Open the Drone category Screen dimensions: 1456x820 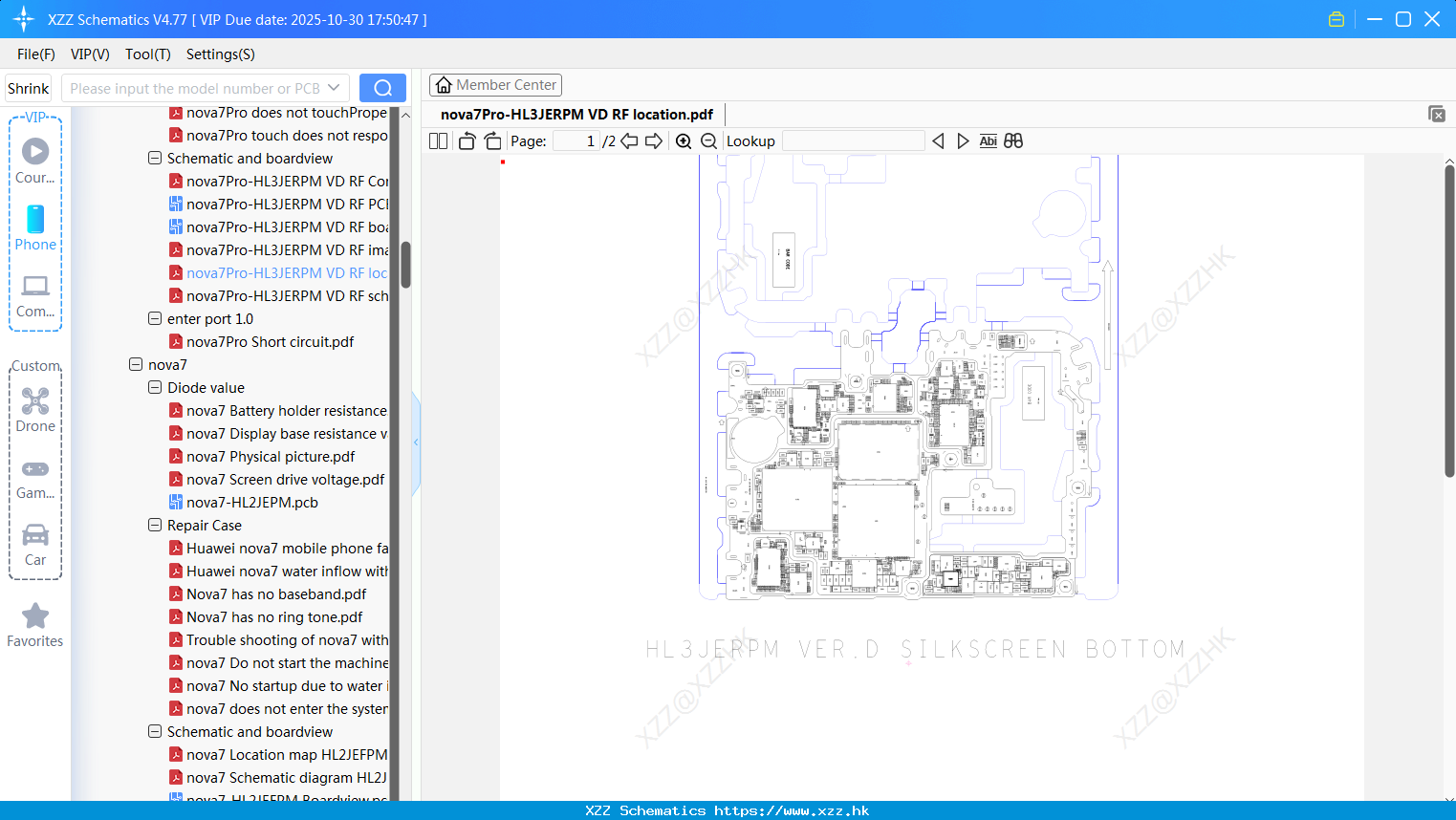[35, 410]
